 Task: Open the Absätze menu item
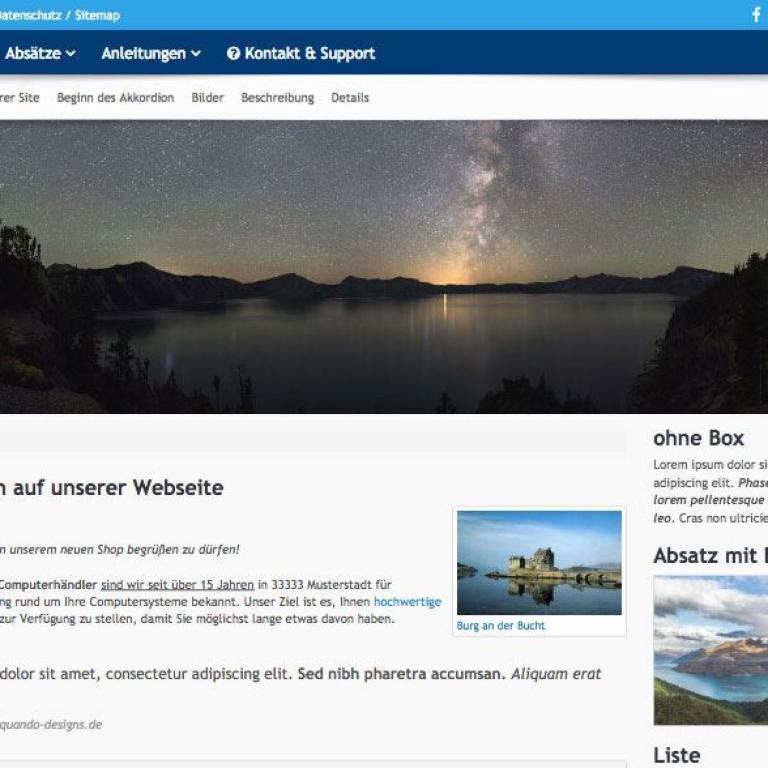click(x=33, y=53)
